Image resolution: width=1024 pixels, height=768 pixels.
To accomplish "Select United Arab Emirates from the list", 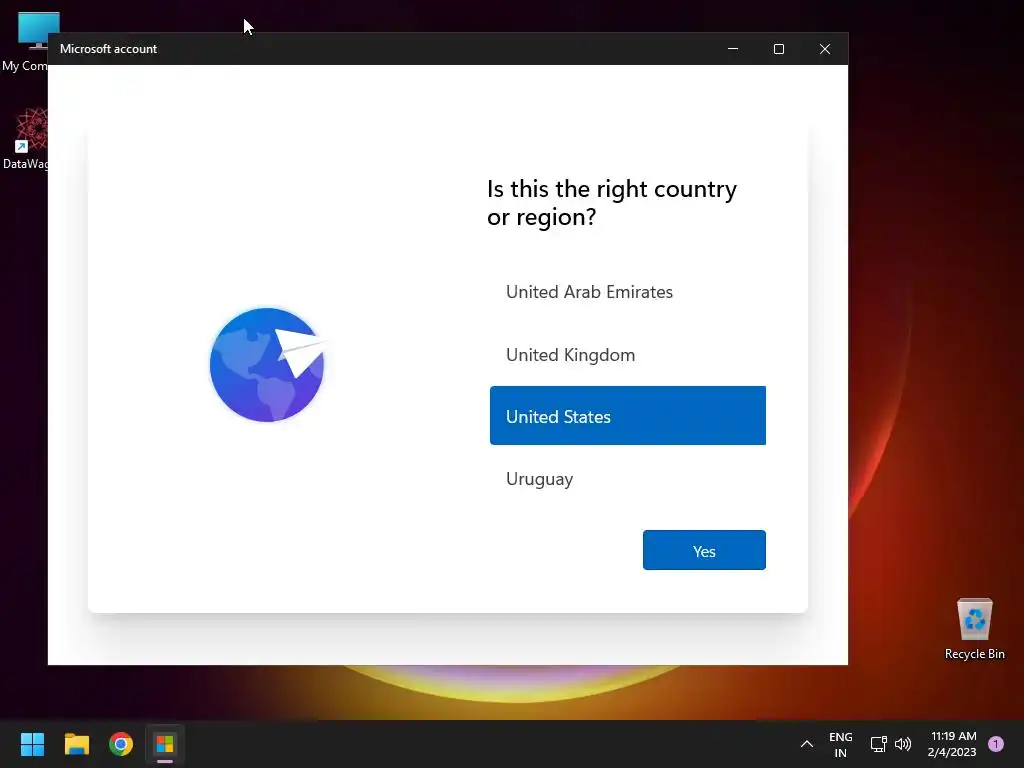I will click(628, 292).
